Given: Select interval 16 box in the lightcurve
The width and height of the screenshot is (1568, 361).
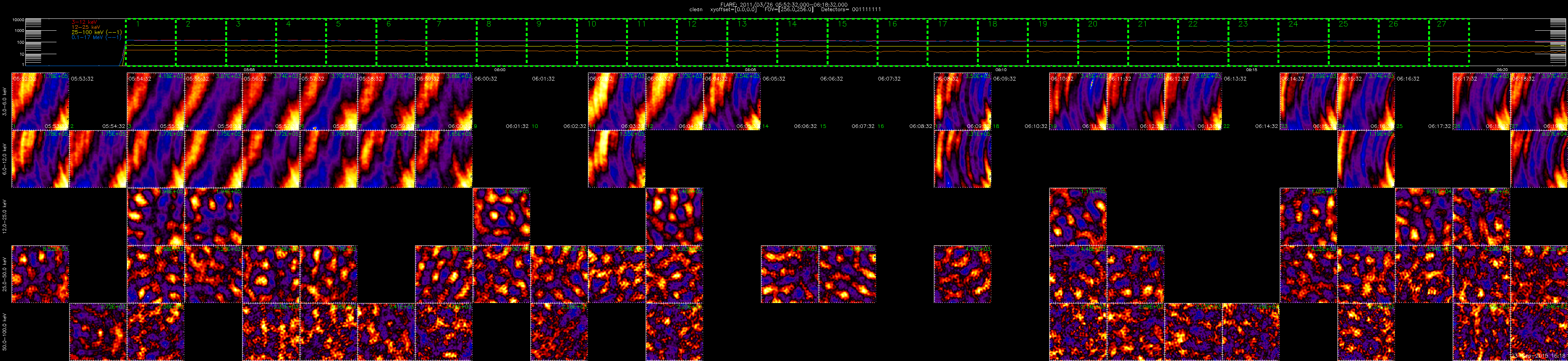Looking at the screenshot, I should click(902, 42).
